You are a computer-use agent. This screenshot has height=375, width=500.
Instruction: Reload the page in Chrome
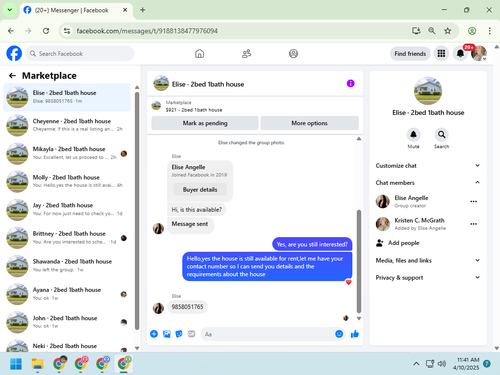46,31
